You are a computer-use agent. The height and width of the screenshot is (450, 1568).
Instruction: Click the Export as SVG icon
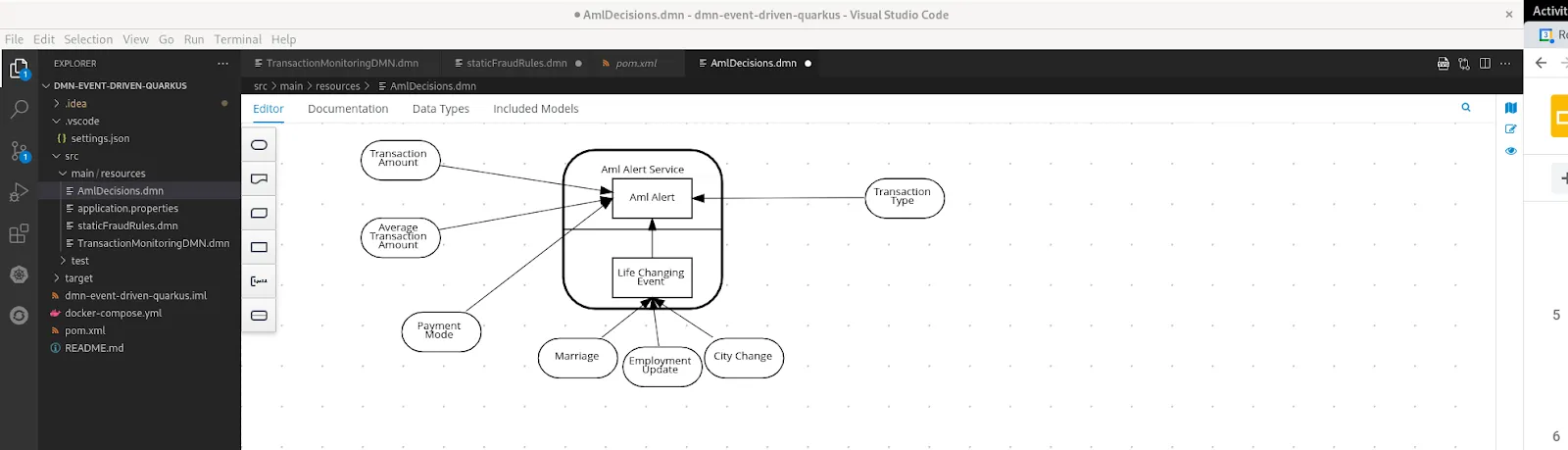point(1443,63)
